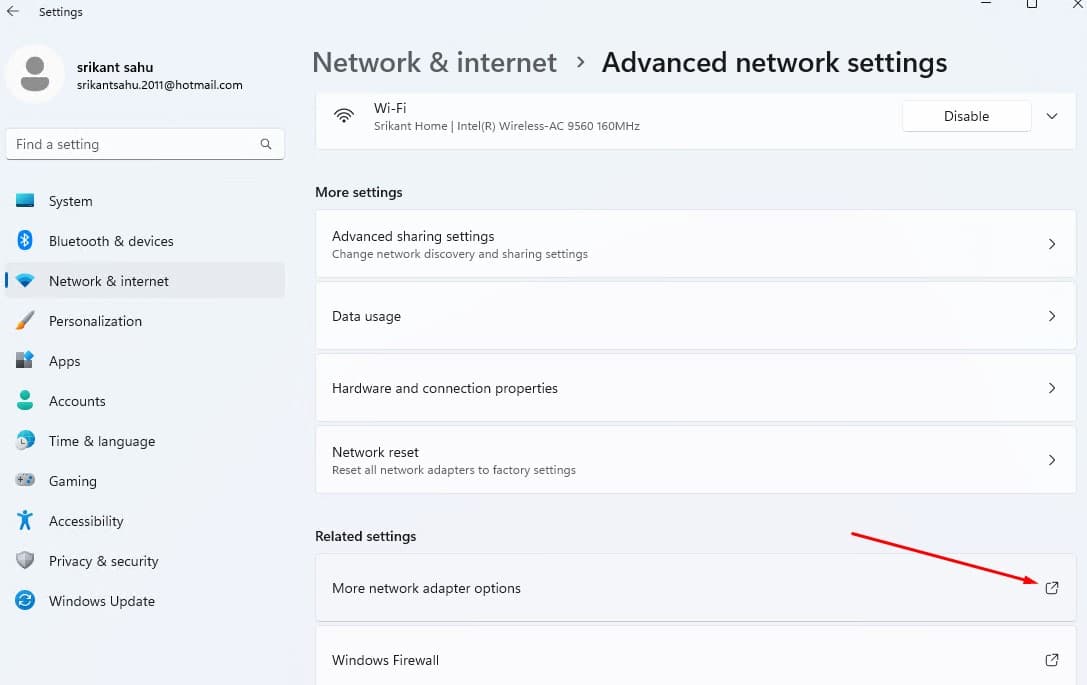
Task: Click the user name srikant sahu
Action: (115, 67)
